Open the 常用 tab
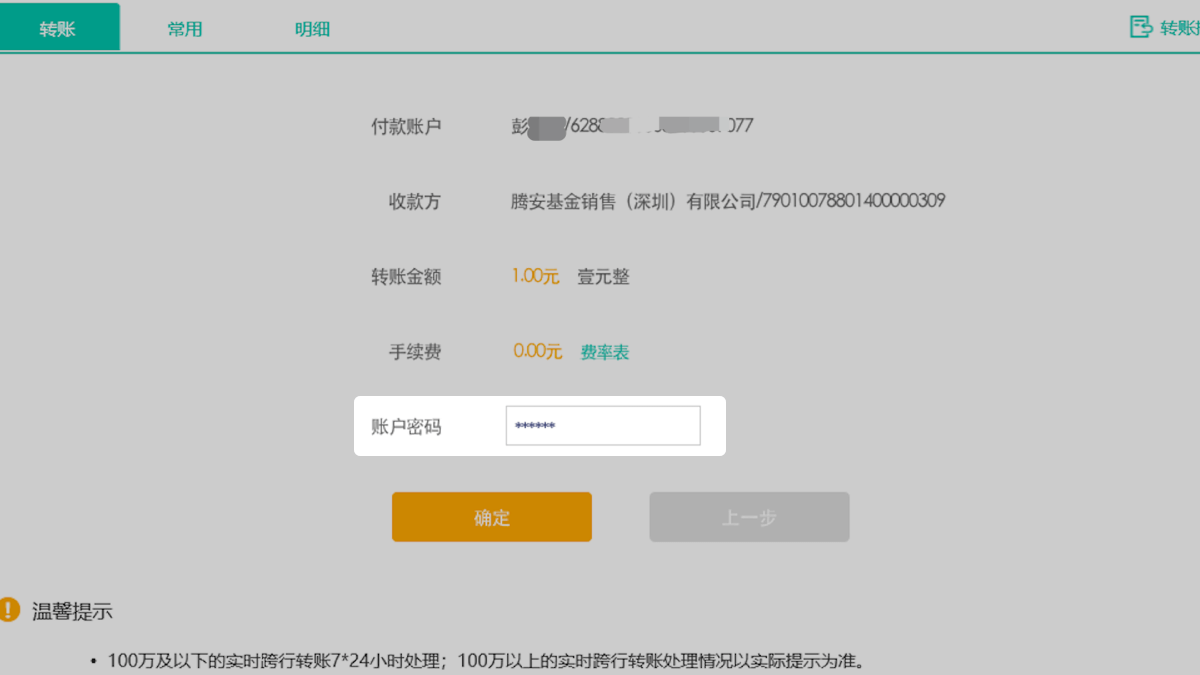 pos(185,29)
